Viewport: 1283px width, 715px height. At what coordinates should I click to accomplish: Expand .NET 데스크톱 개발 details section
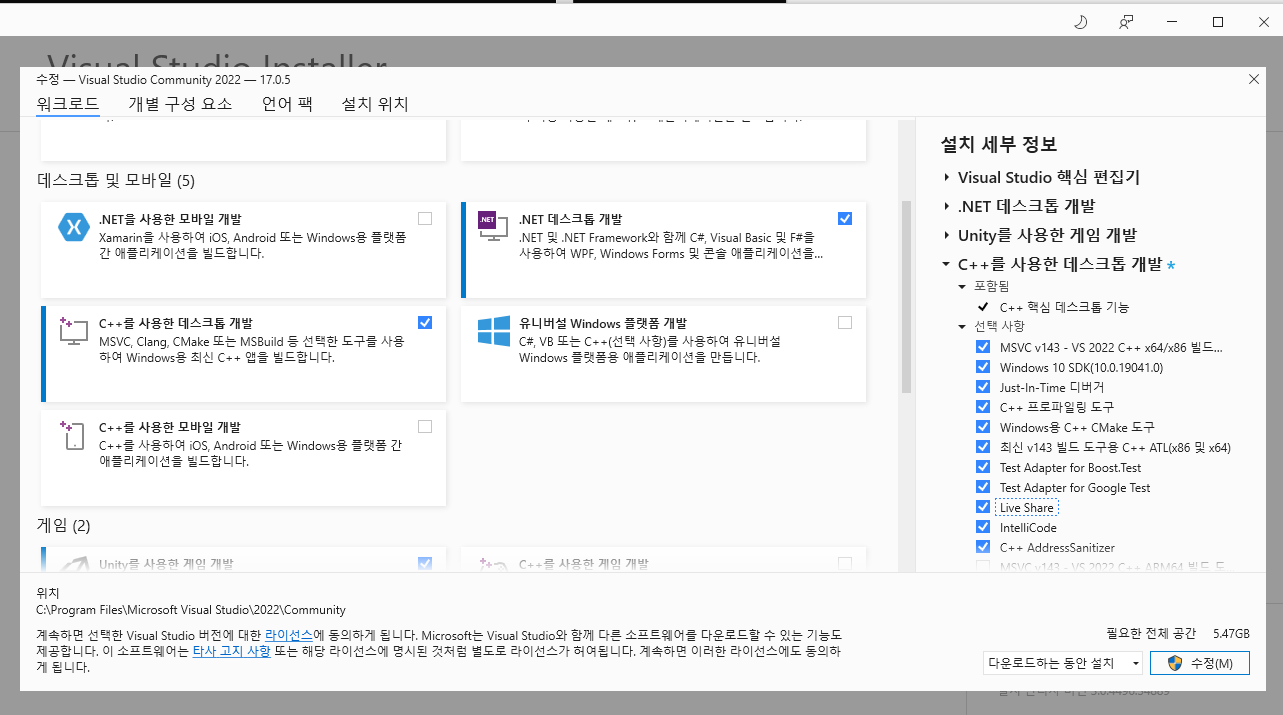point(947,207)
